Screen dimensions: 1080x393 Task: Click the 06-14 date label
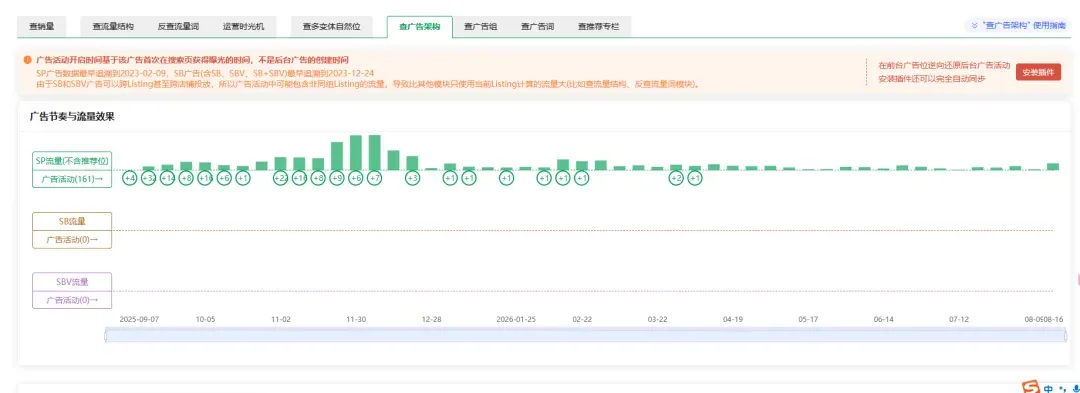pyautogui.click(x=884, y=319)
